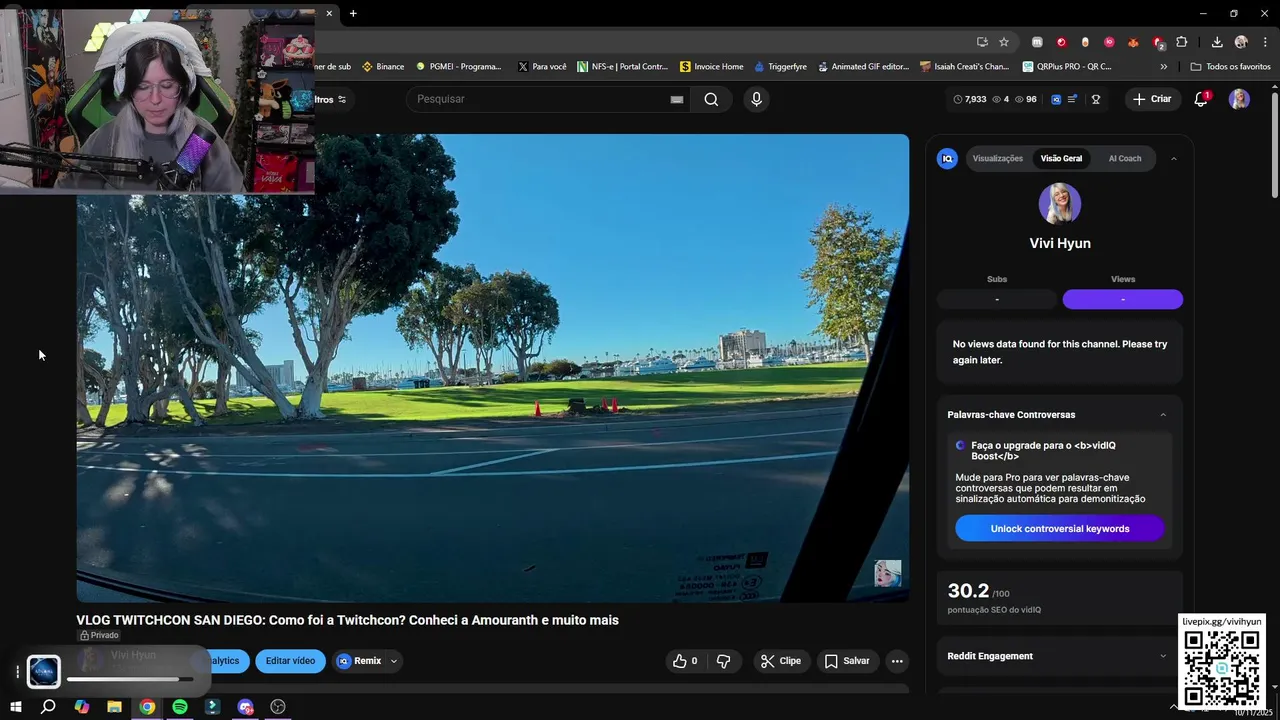This screenshot has width=1280, height=720.
Task: Switch to Visualizações tab
Action: pyautogui.click(x=998, y=158)
